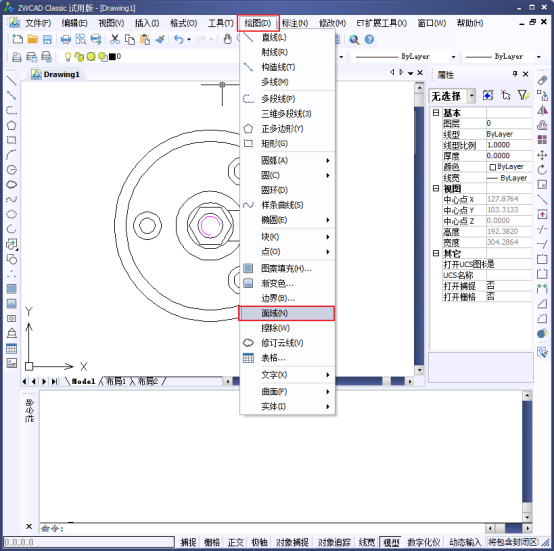Expand the 圆弧(A) submenu

click(287, 160)
